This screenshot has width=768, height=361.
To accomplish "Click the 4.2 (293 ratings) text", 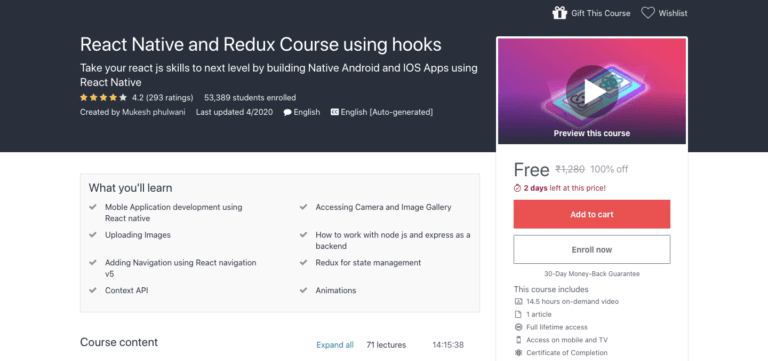I will [163, 97].
